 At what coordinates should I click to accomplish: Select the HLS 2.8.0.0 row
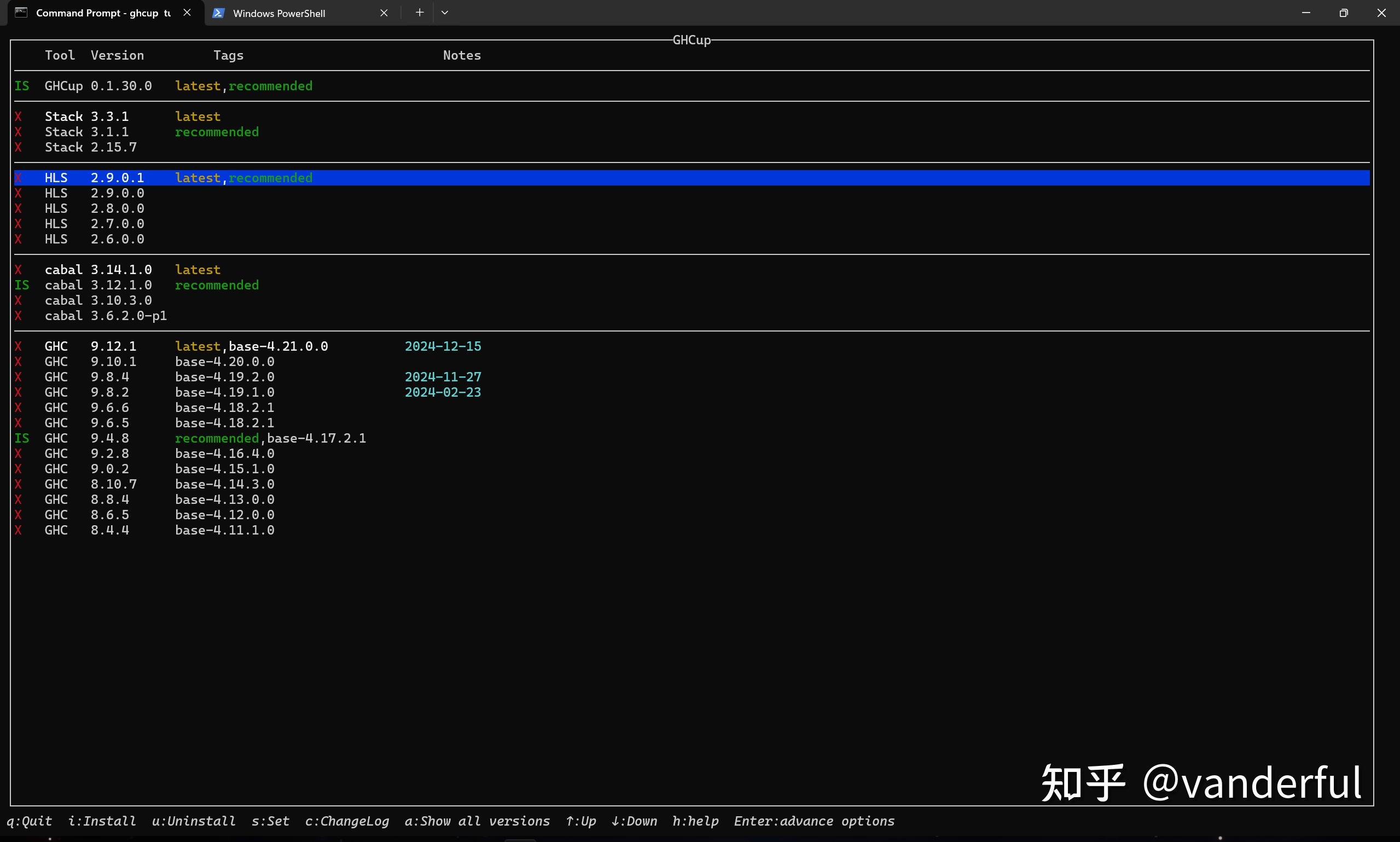coord(692,208)
